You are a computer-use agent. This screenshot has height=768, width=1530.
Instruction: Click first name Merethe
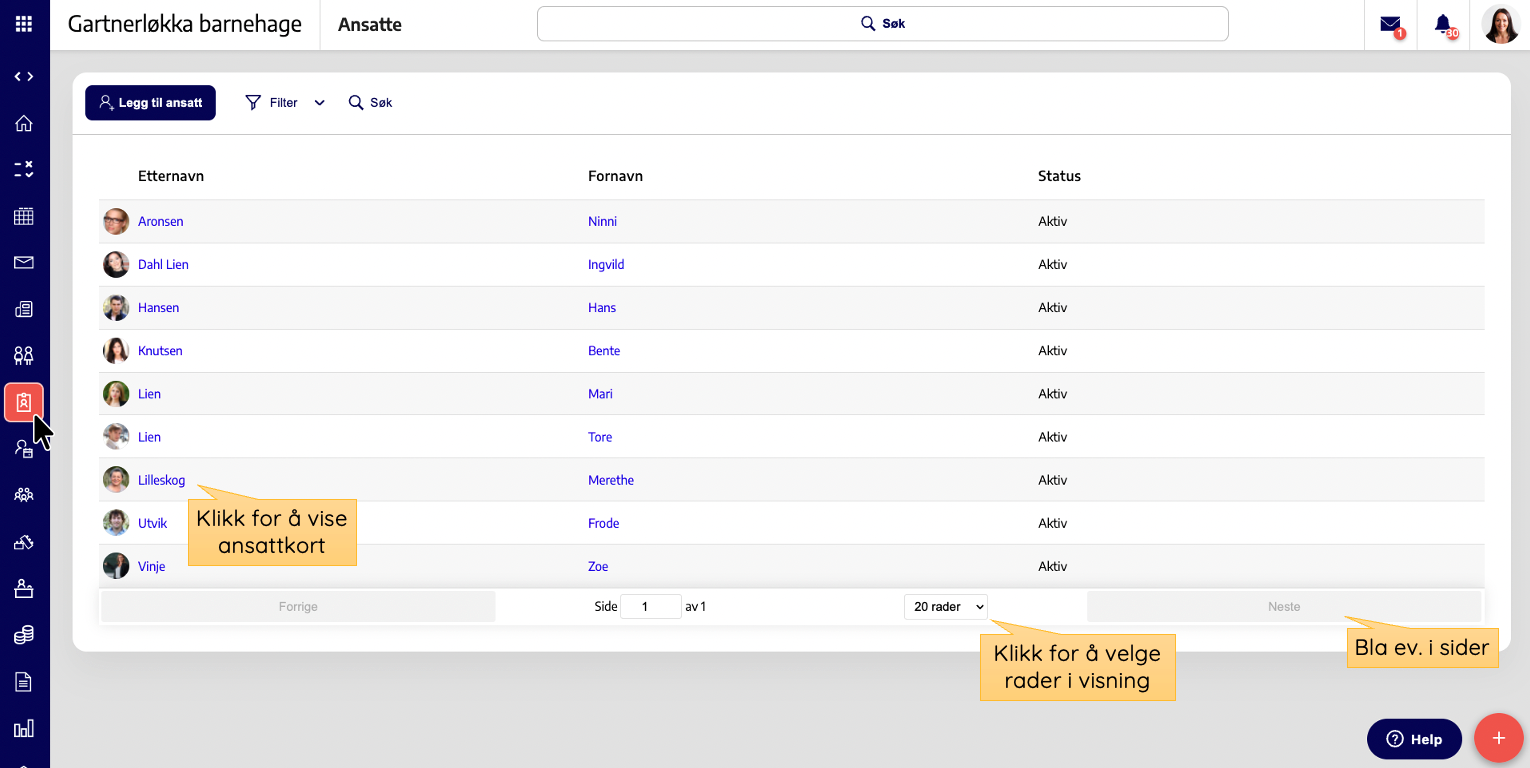[x=611, y=480]
